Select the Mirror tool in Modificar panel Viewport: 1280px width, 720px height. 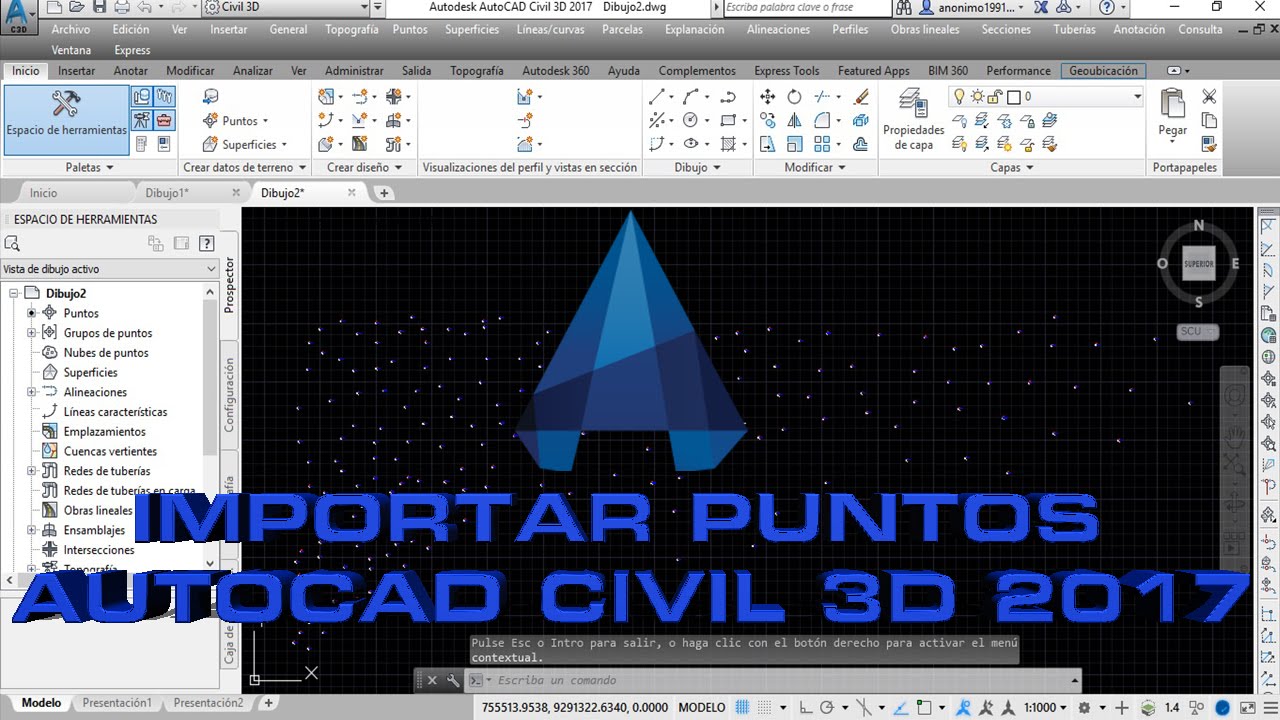pos(794,120)
